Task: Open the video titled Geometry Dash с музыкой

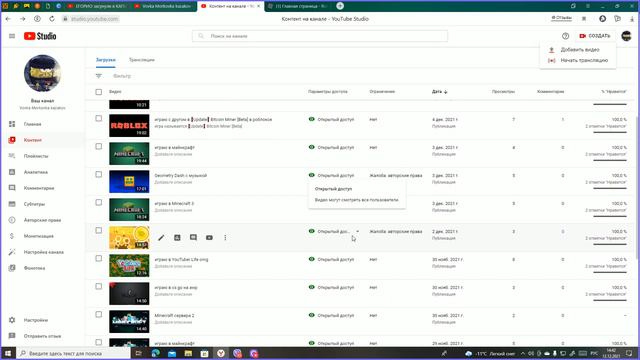Action: [x=180, y=176]
